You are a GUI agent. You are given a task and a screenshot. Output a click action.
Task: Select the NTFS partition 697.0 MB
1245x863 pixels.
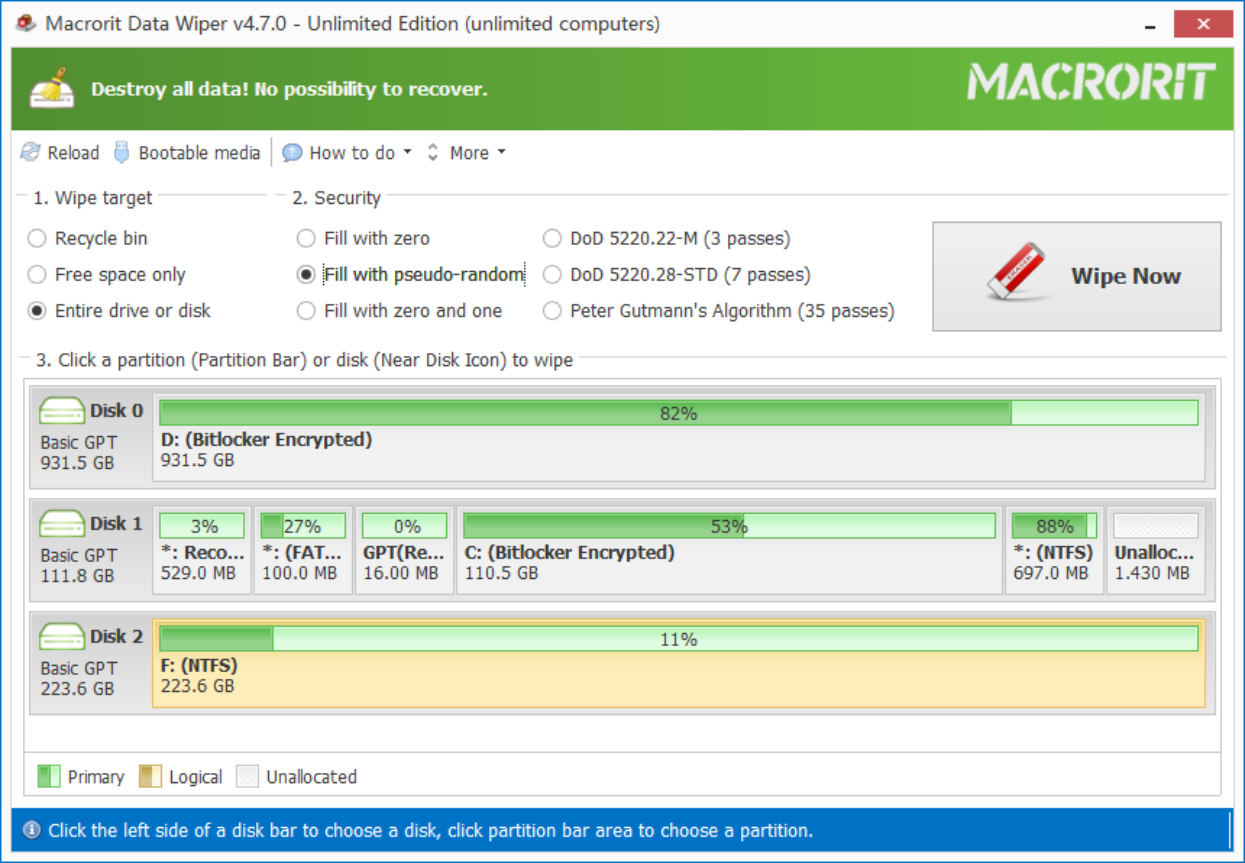pyautogui.click(x=1054, y=549)
